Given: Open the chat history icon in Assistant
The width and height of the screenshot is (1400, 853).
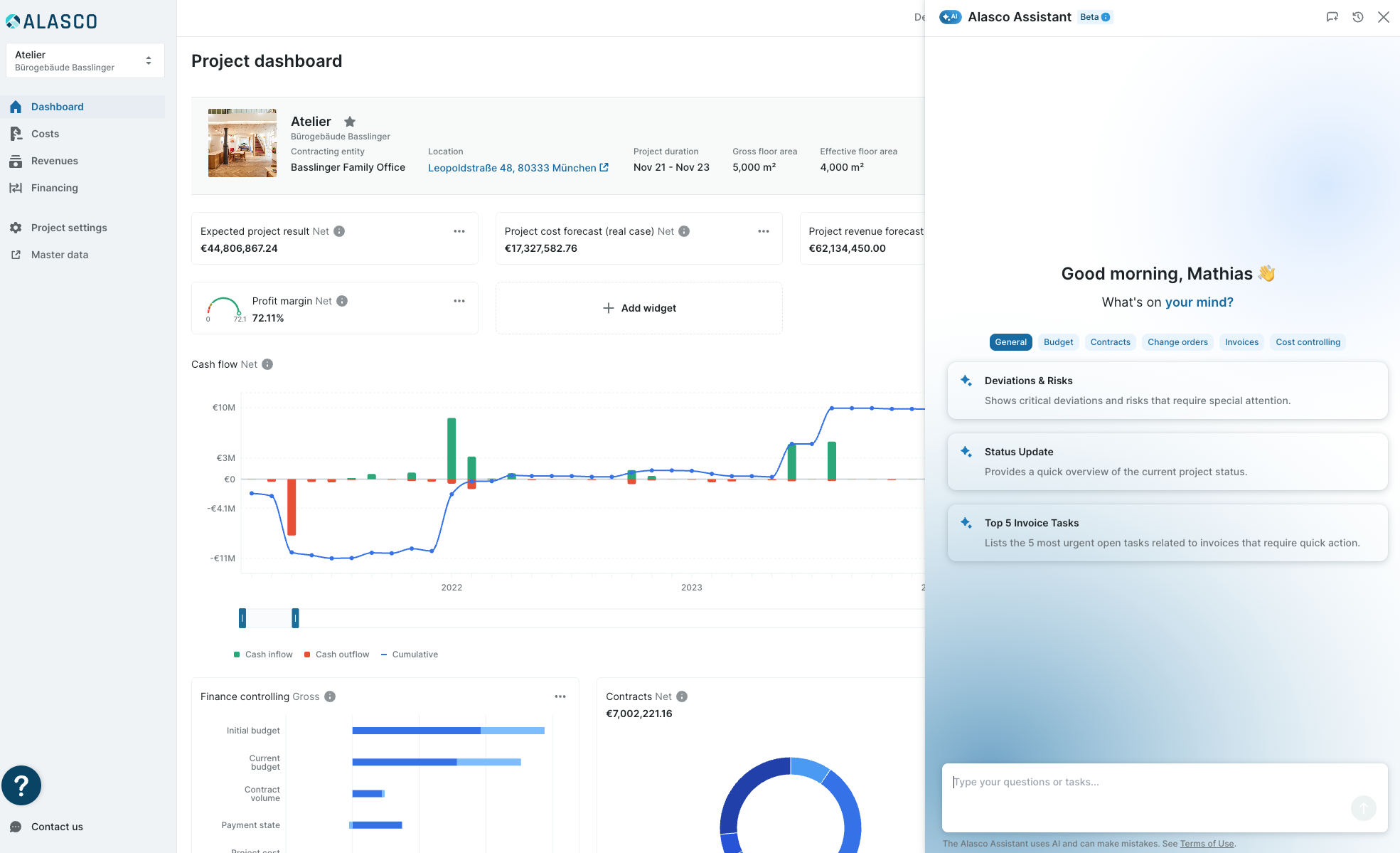Looking at the screenshot, I should pyautogui.click(x=1357, y=17).
